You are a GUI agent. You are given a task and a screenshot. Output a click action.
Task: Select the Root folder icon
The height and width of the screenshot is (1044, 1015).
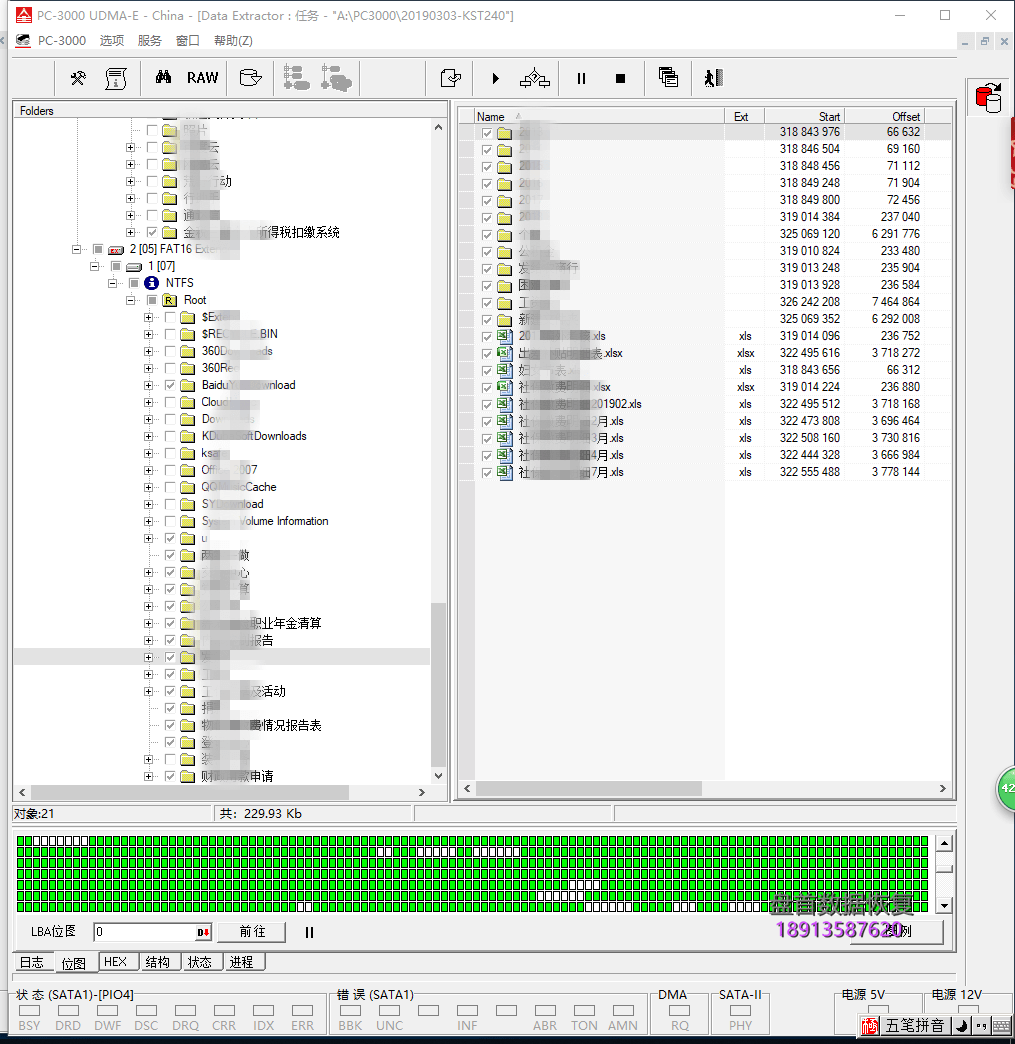point(170,300)
